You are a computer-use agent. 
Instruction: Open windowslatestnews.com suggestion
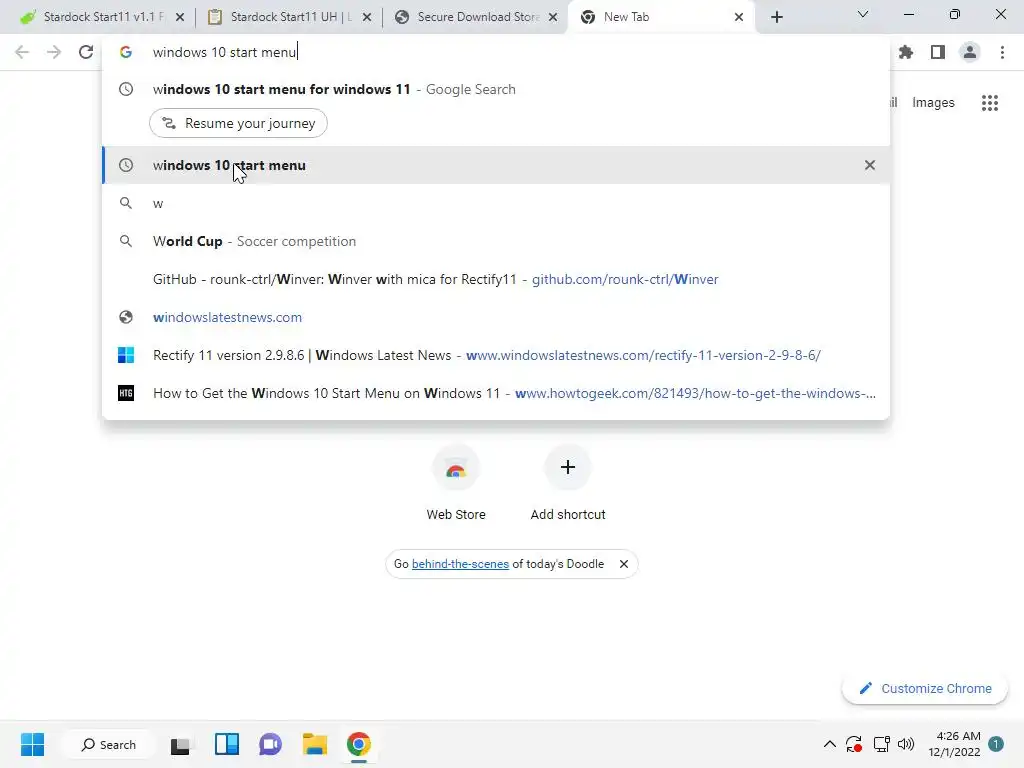(x=496, y=317)
